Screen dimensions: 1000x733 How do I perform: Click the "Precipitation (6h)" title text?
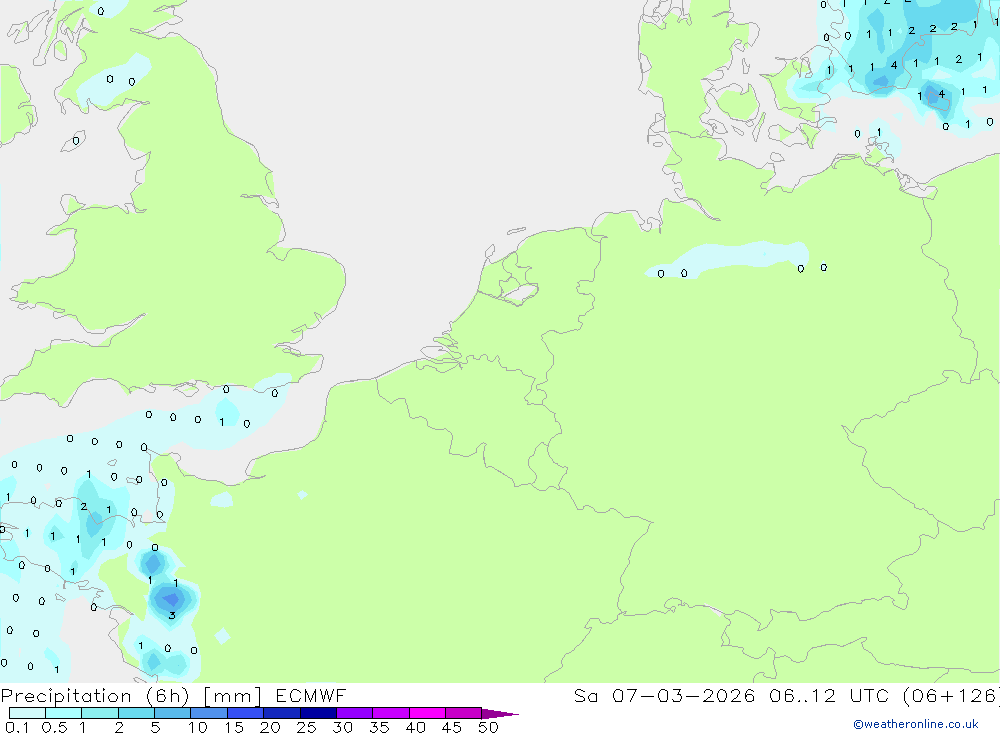[95, 696]
